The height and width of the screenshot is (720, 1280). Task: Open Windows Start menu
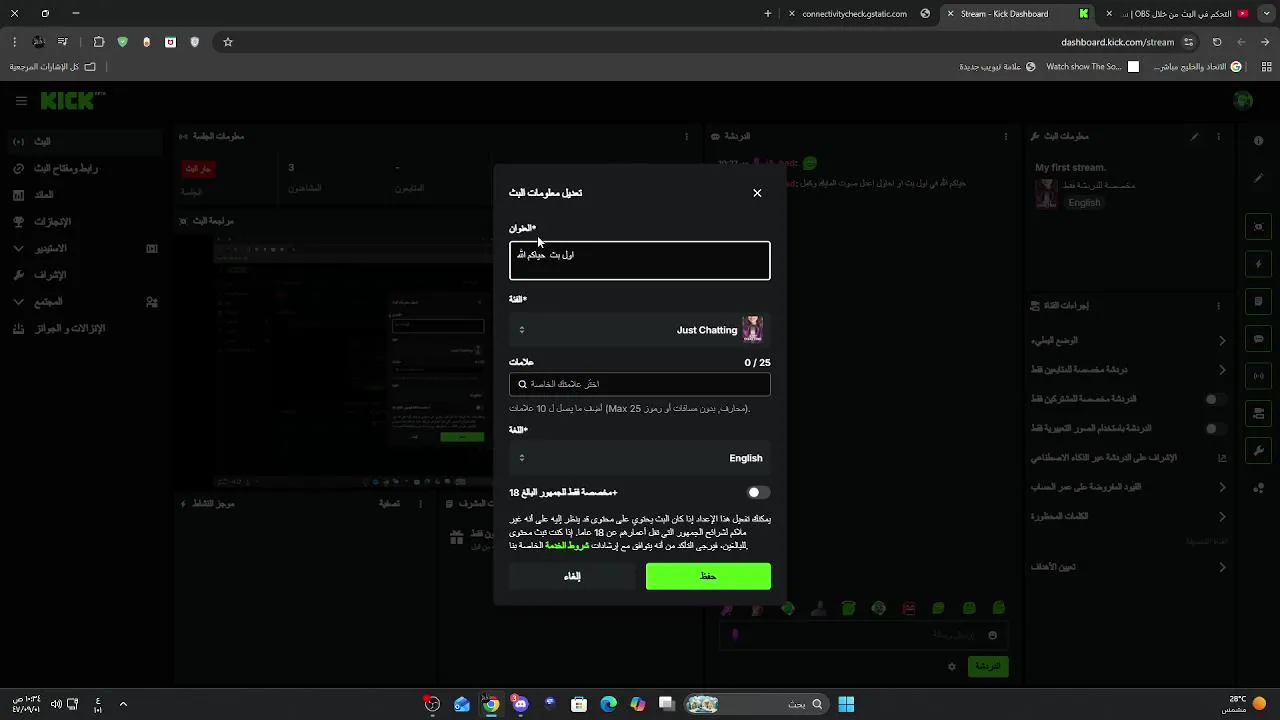click(x=846, y=704)
